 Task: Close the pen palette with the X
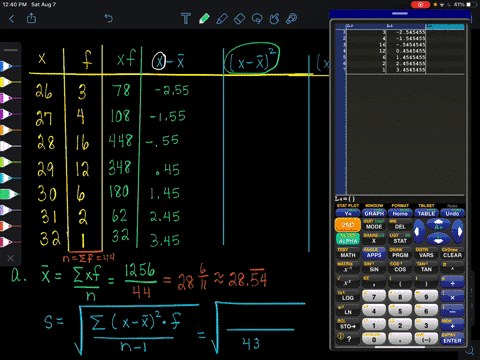click(10, 258)
